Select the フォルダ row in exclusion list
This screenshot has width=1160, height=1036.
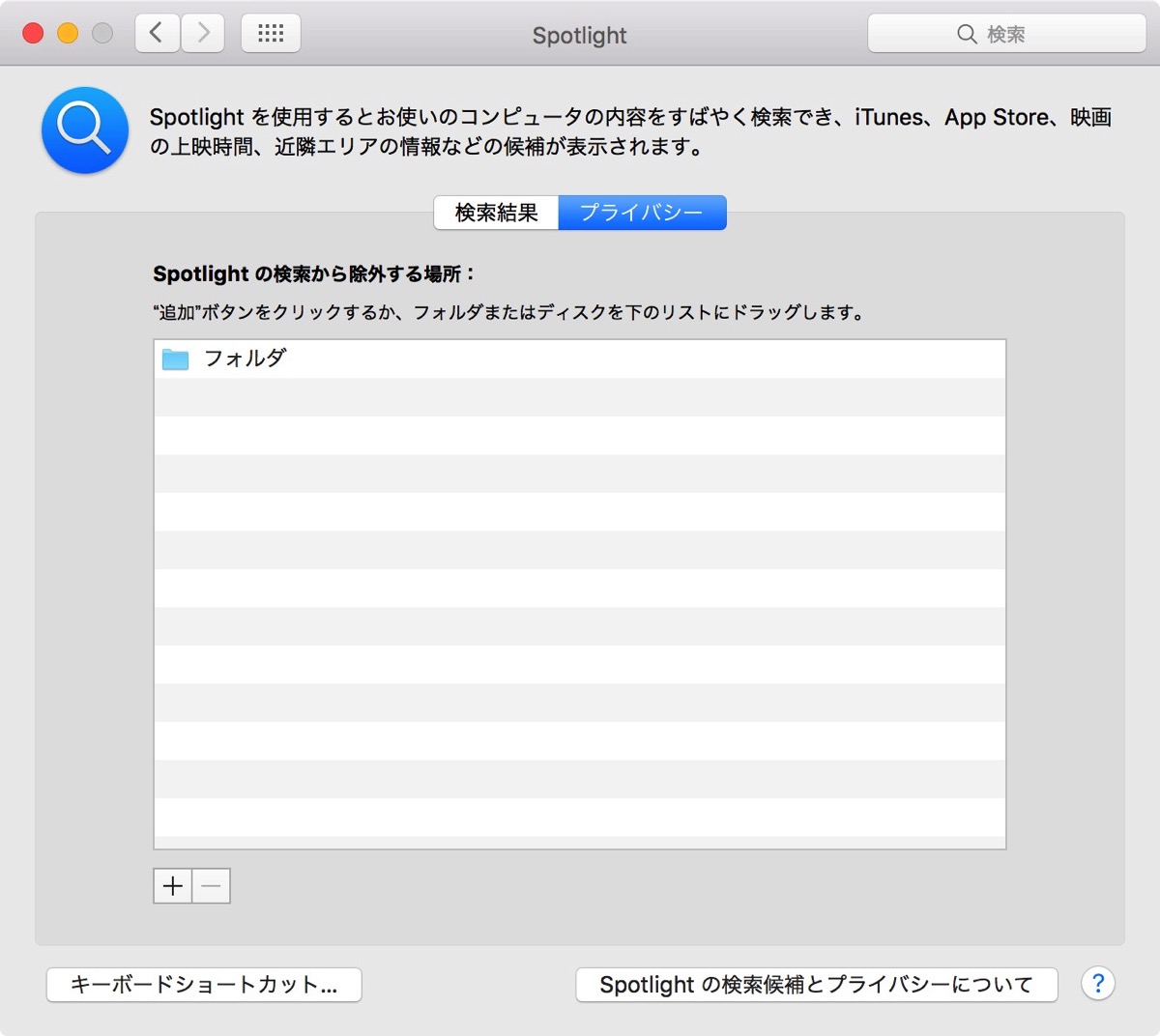[580, 359]
